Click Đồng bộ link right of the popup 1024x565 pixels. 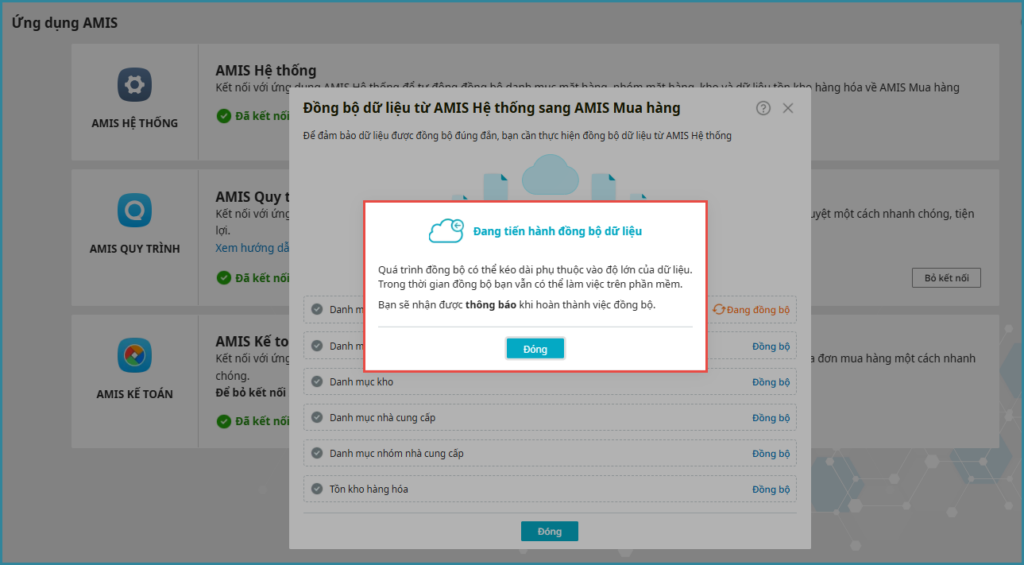pos(771,346)
